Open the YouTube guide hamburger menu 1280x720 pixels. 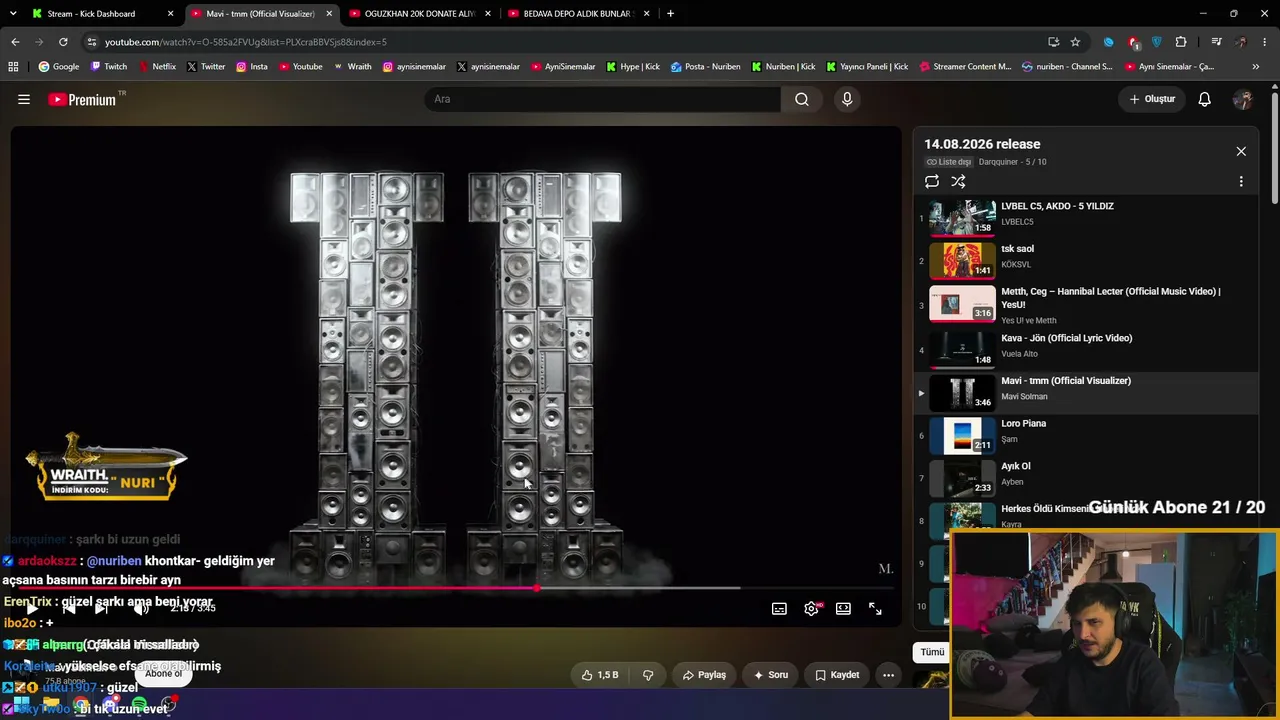(24, 99)
